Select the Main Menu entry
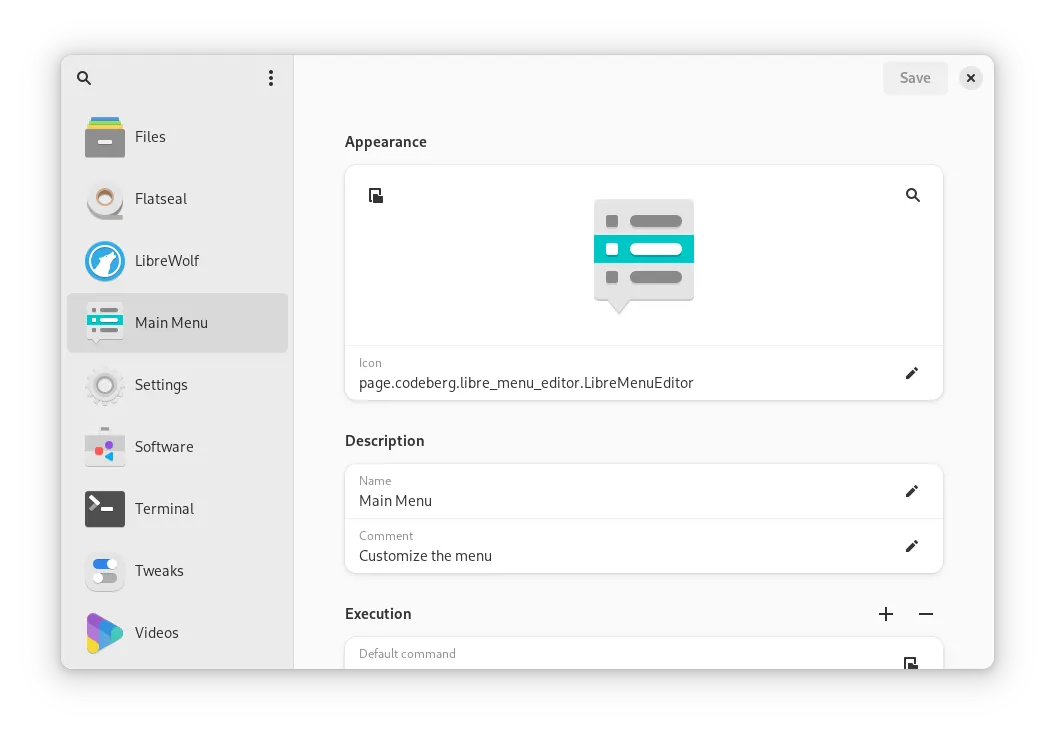Image resolution: width=1055 pixels, height=736 pixels. (x=178, y=323)
